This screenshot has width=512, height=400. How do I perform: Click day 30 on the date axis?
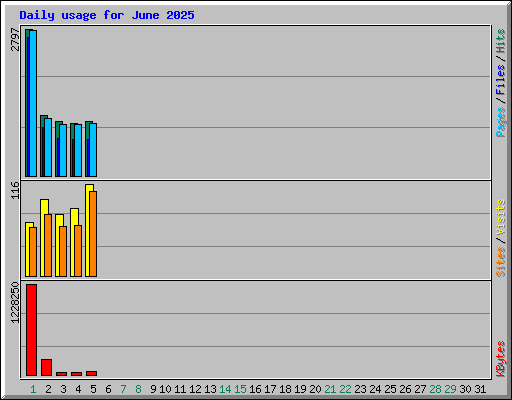(x=465, y=389)
